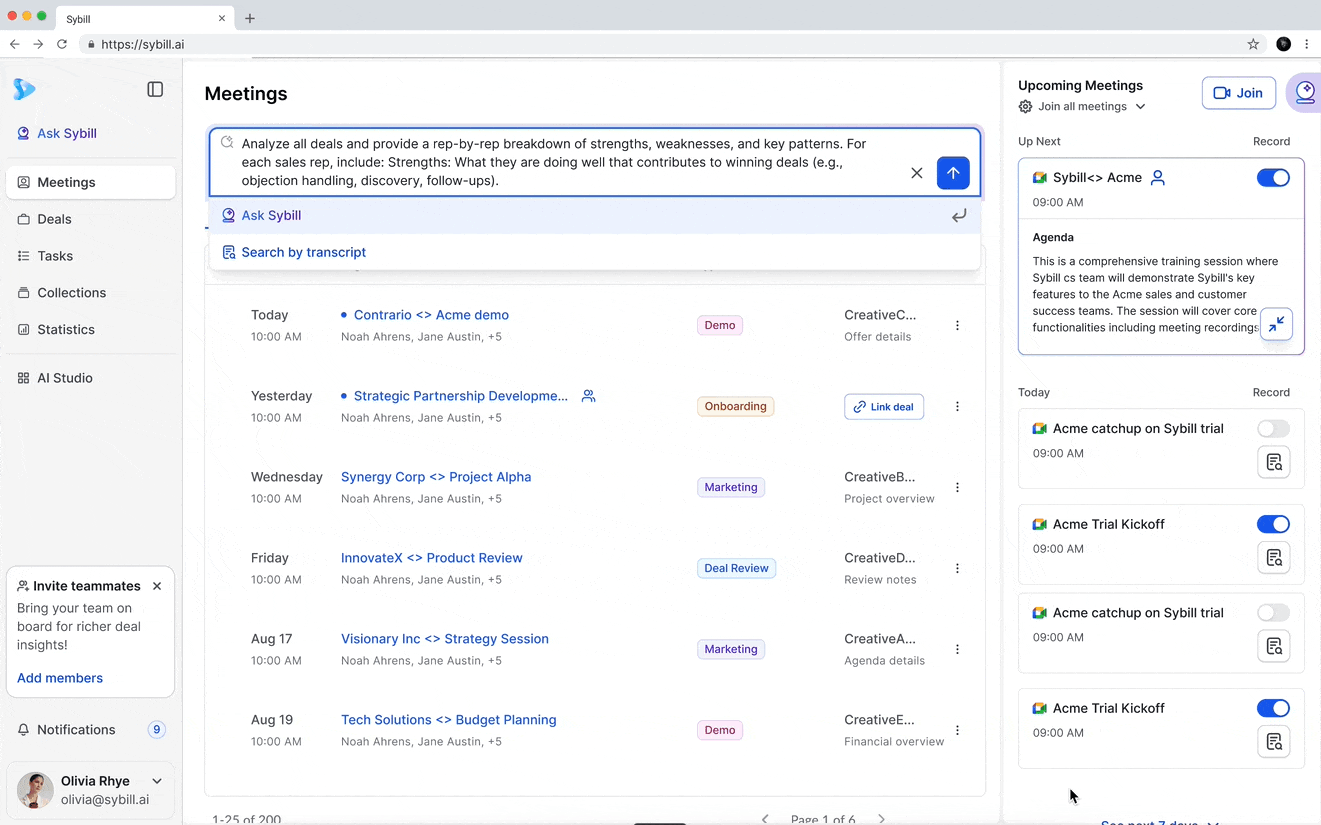Click the Link deal button

pyautogui.click(x=884, y=407)
